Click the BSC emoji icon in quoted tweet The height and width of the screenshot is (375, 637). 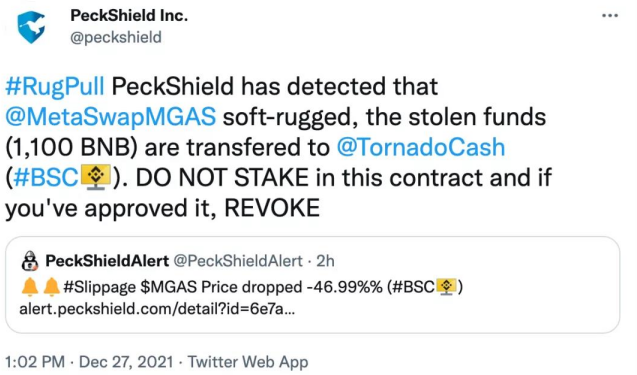coord(446,287)
